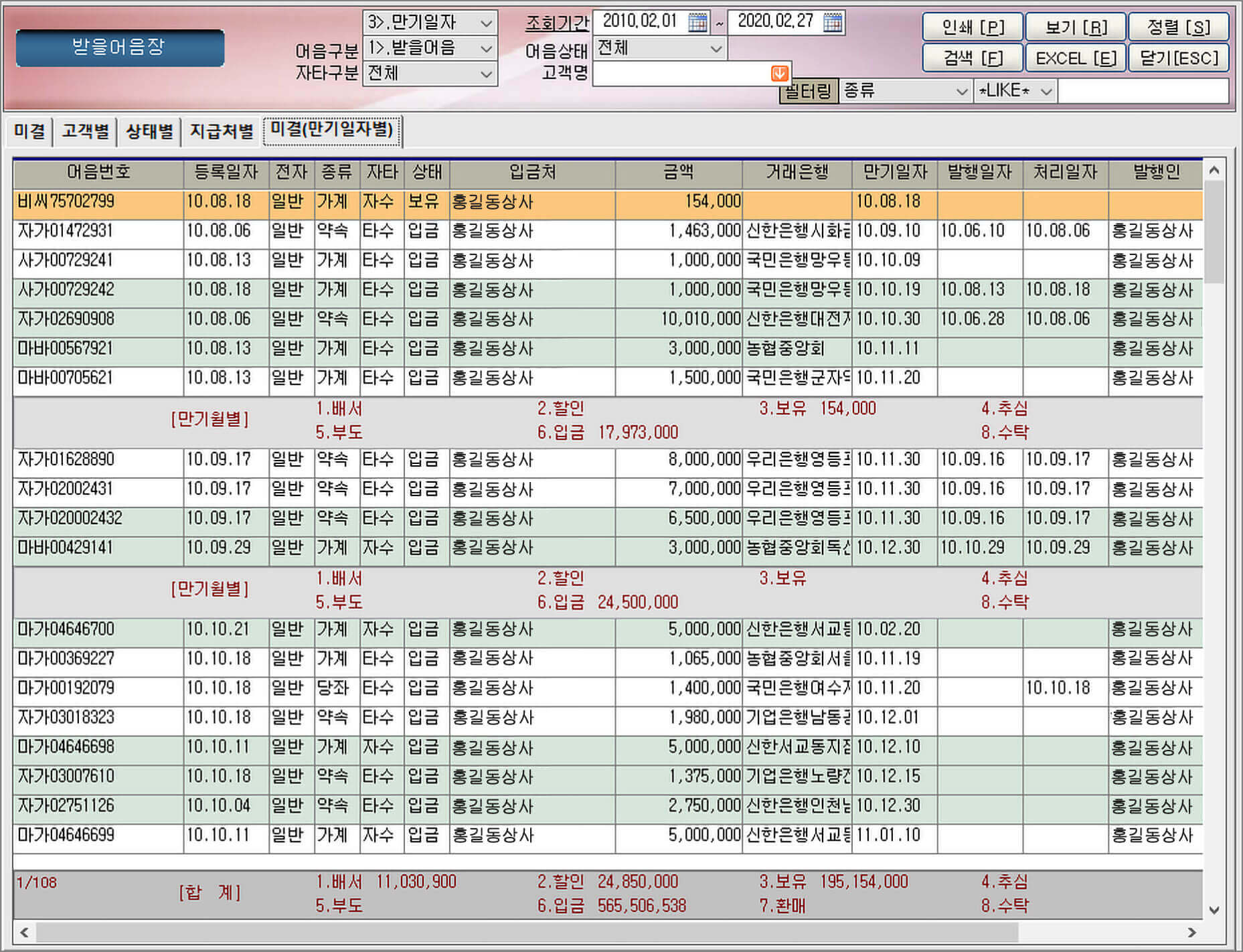Click the 검색 [F] search button

click(973, 58)
